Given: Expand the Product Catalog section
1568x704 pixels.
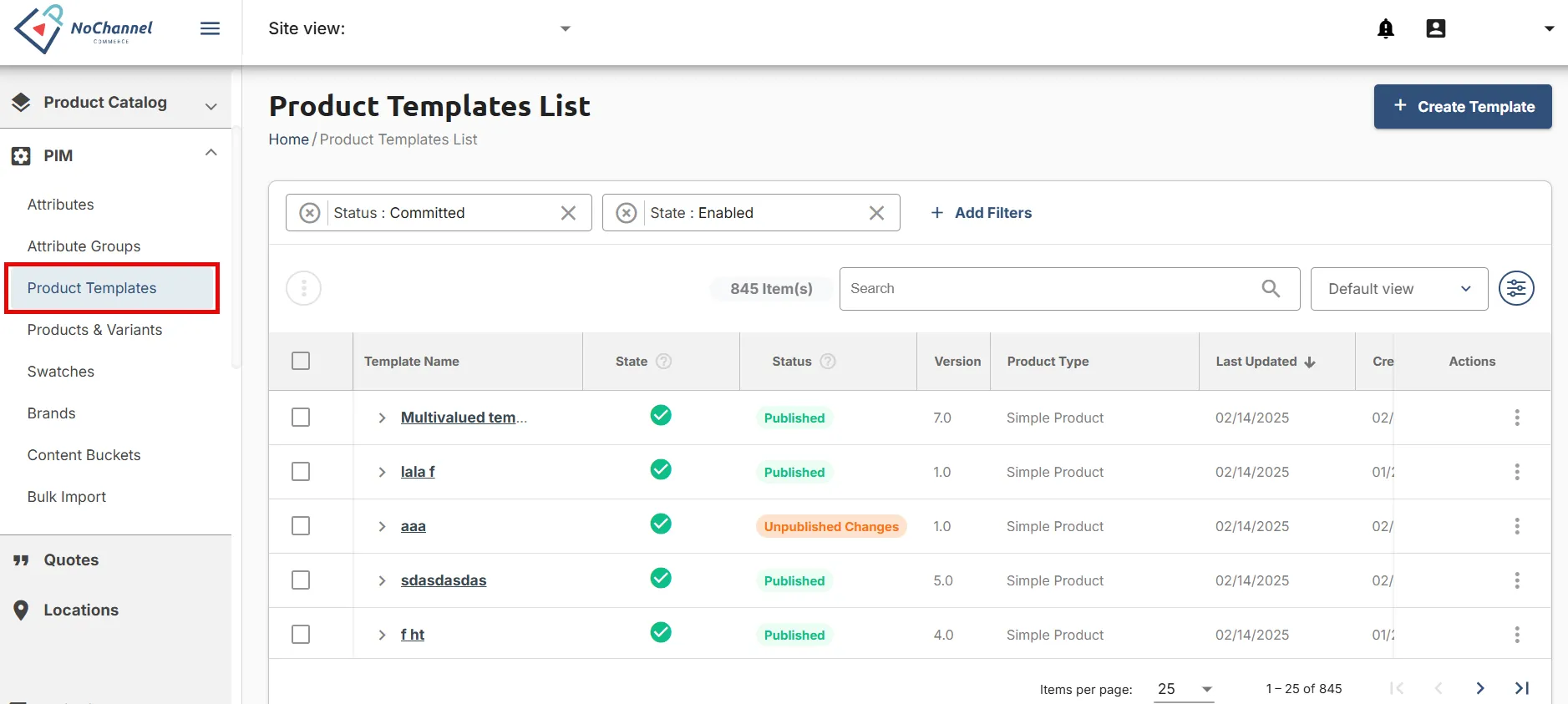Looking at the screenshot, I should click(115, 103).
